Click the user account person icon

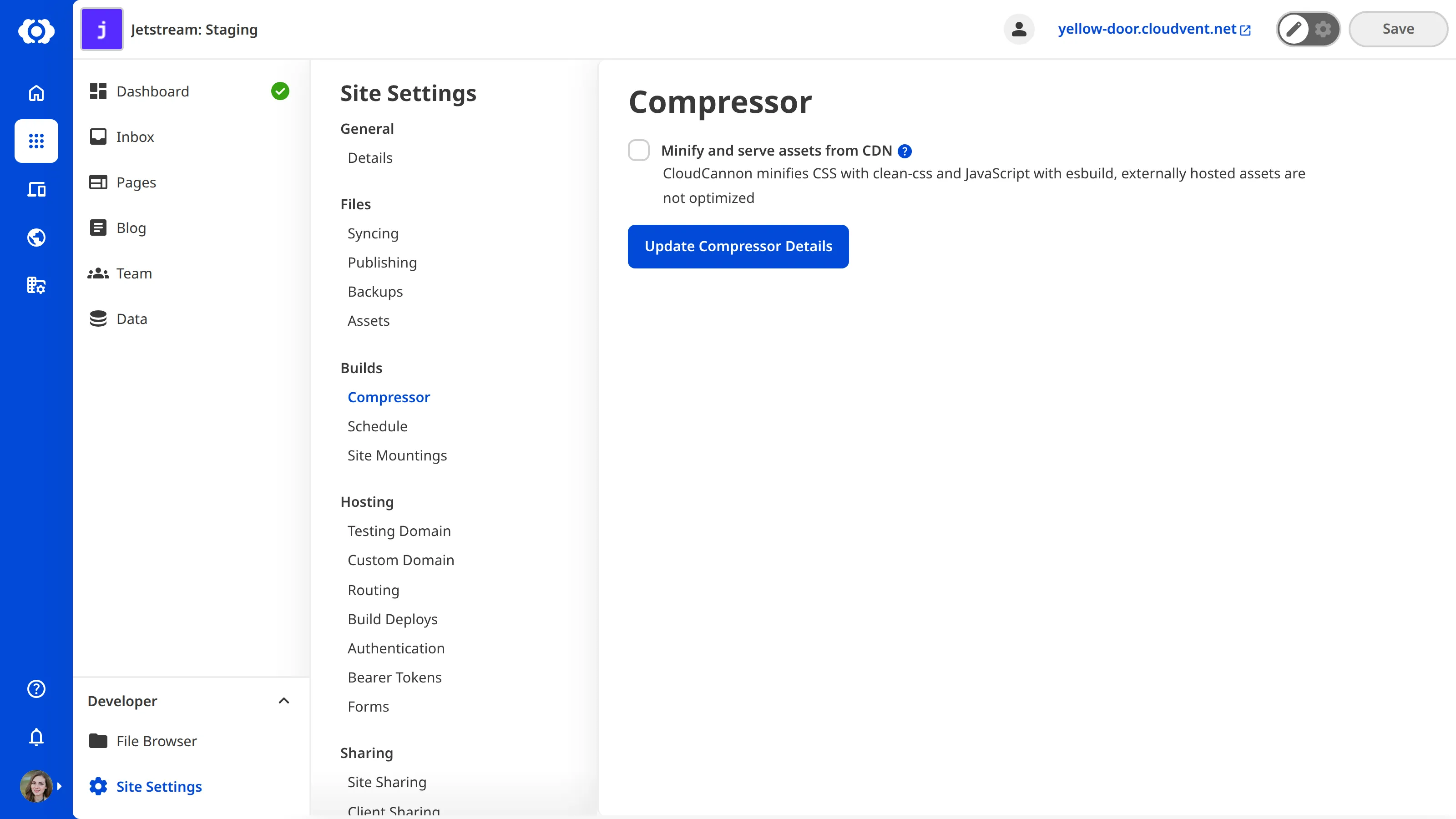[1019, 29]
